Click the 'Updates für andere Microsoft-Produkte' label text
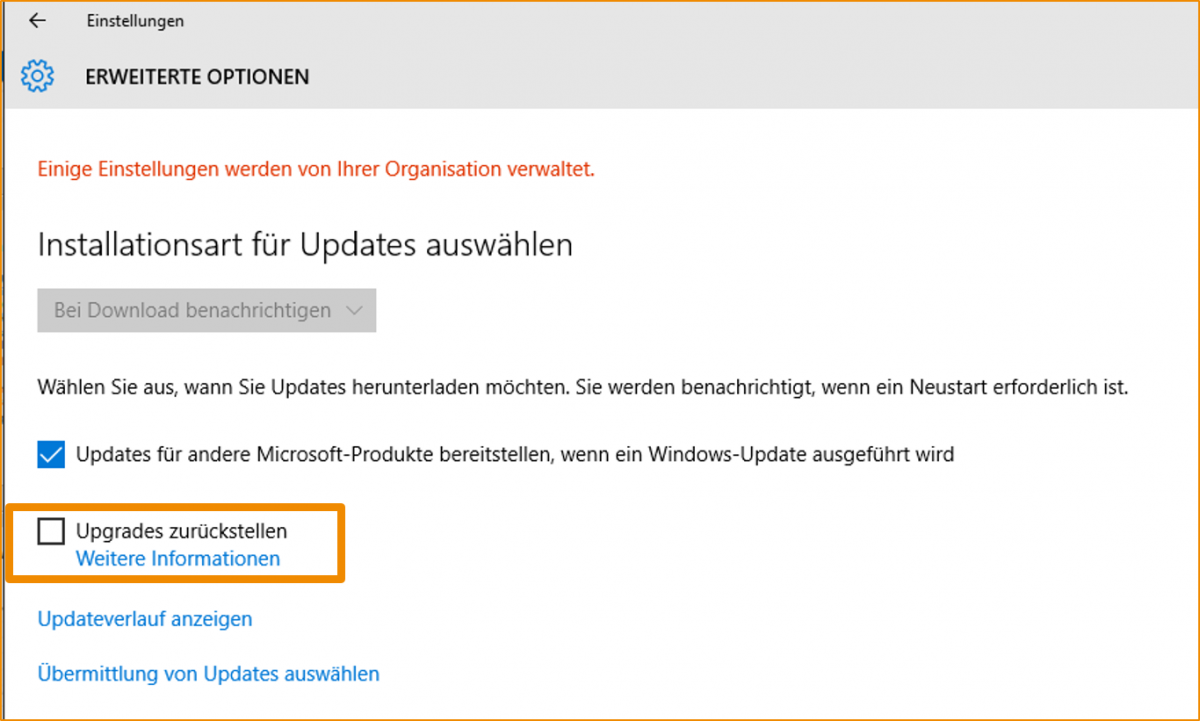 [515, 455]
